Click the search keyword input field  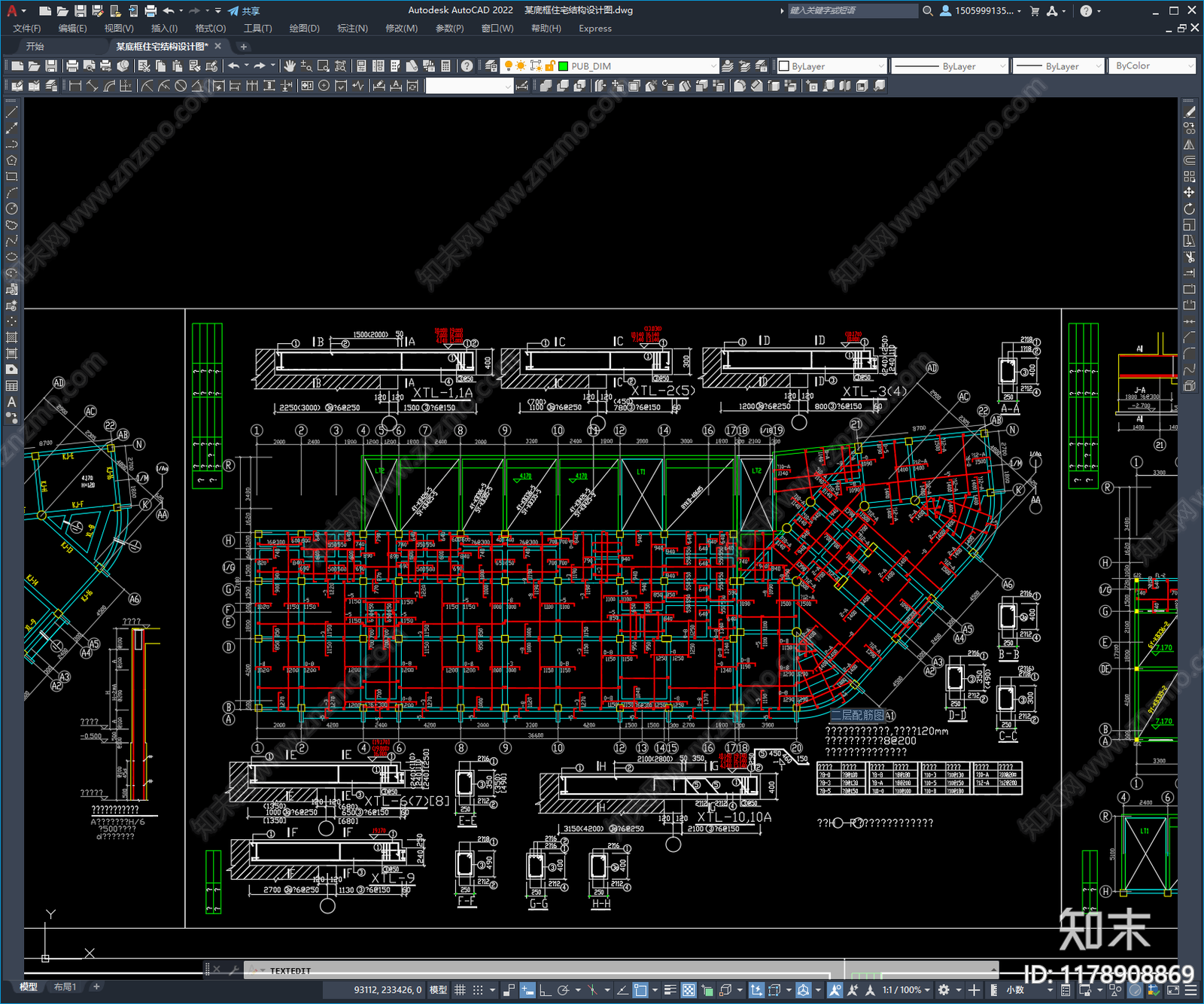point(853,11)
